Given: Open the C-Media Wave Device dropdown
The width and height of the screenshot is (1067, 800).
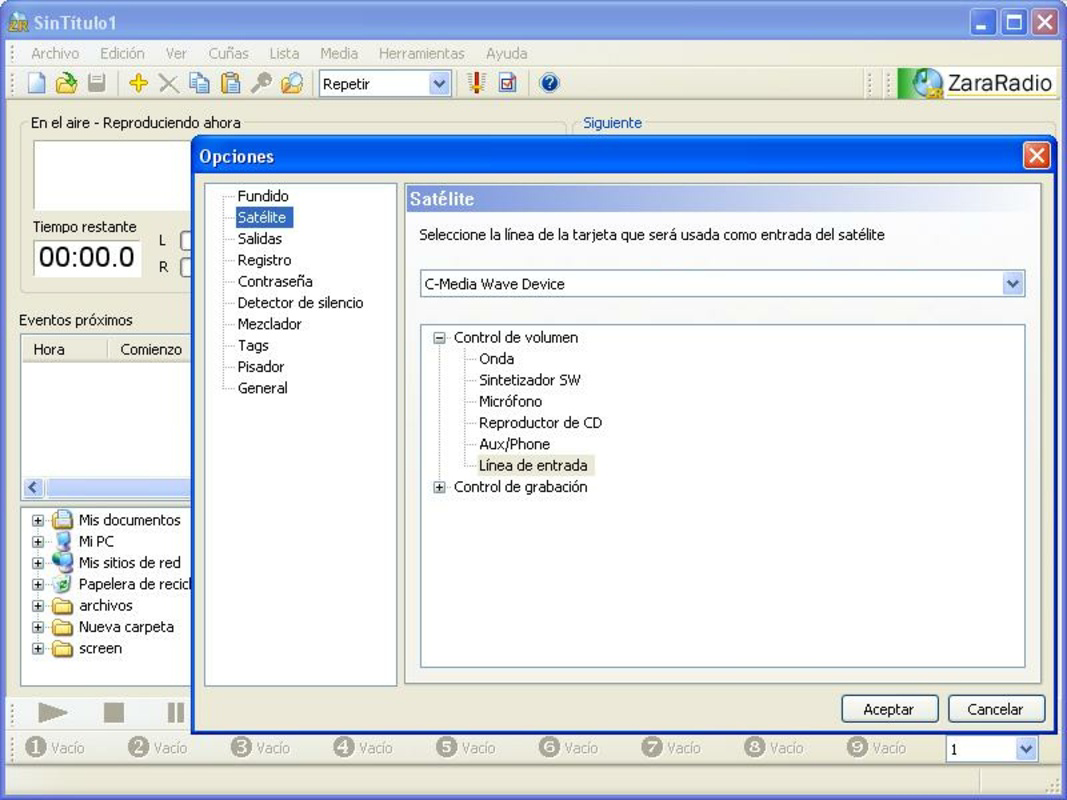Looking at the screenshot, I should (1013, 283).
